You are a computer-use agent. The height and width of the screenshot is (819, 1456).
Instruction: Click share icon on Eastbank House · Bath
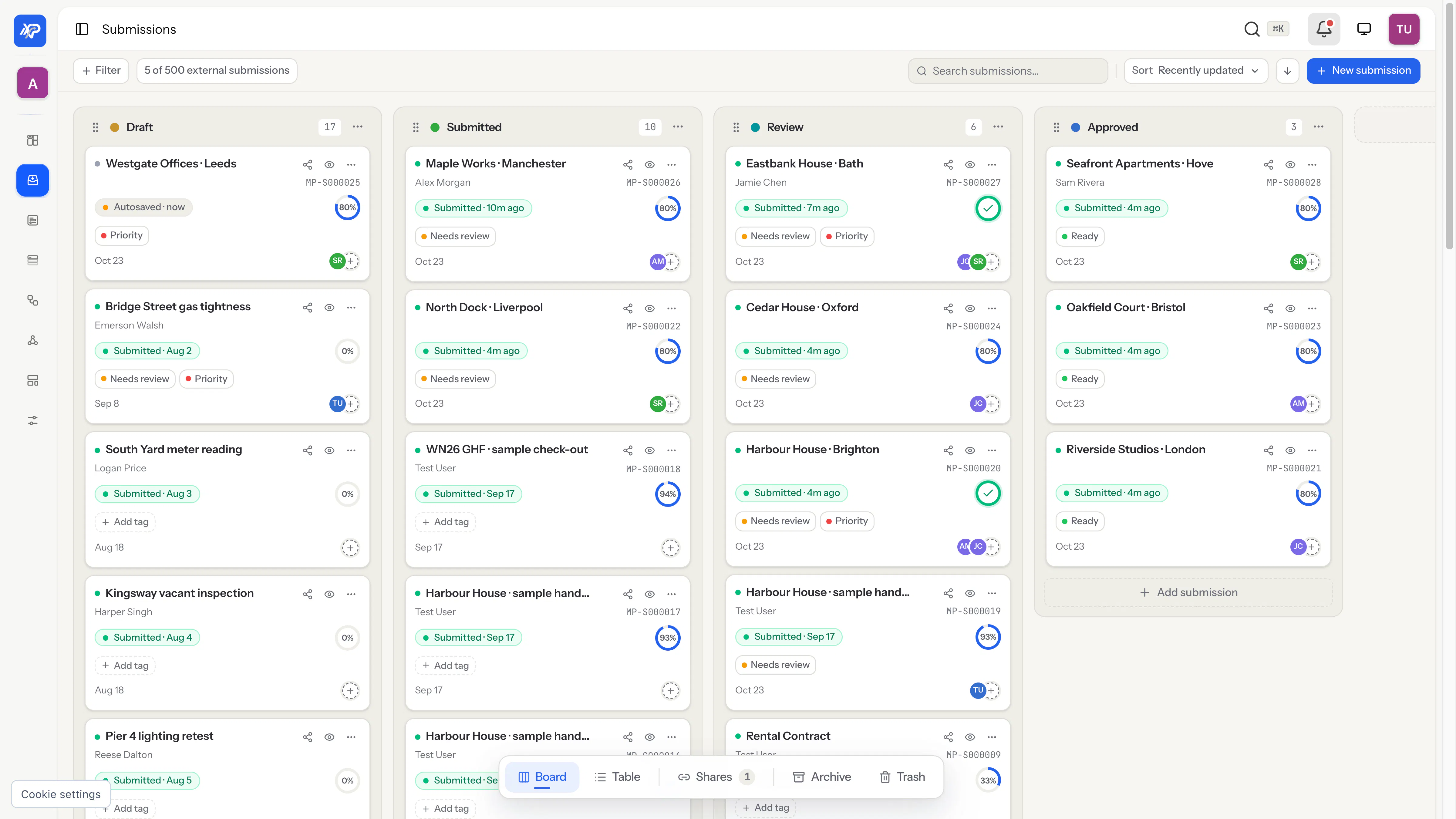948,164
